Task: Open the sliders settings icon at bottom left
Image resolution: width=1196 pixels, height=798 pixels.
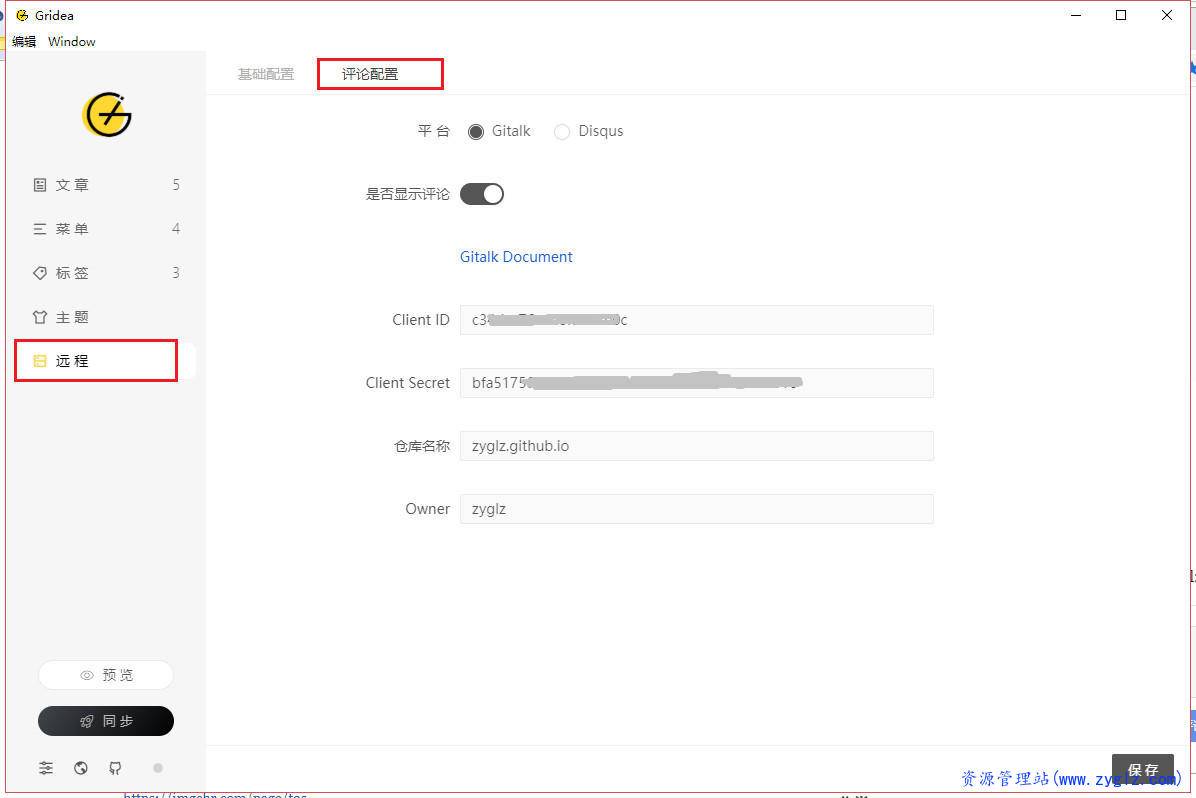Action: tap(46, 768)
